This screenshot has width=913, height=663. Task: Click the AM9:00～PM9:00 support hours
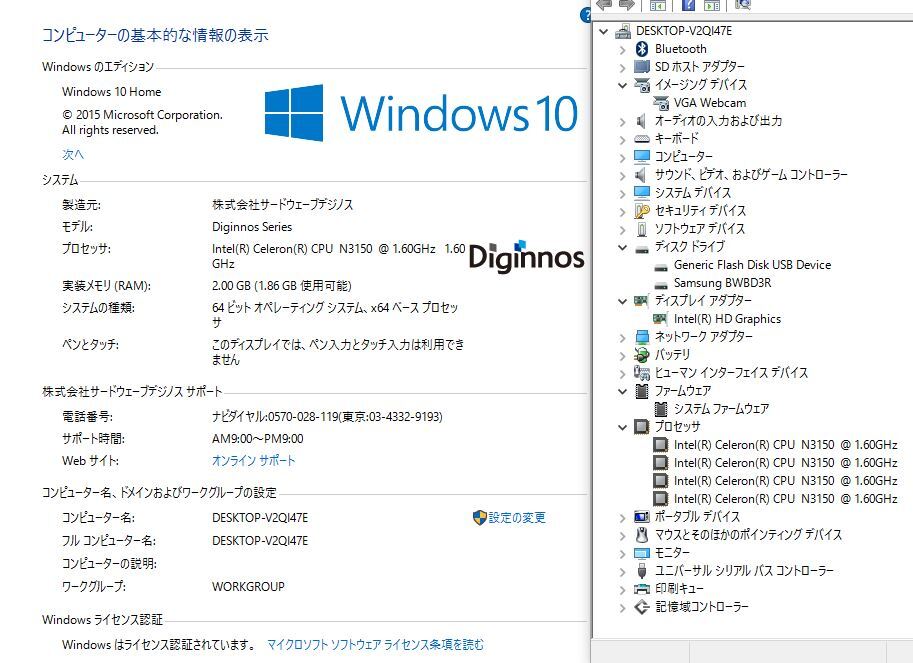pos(257,438)
